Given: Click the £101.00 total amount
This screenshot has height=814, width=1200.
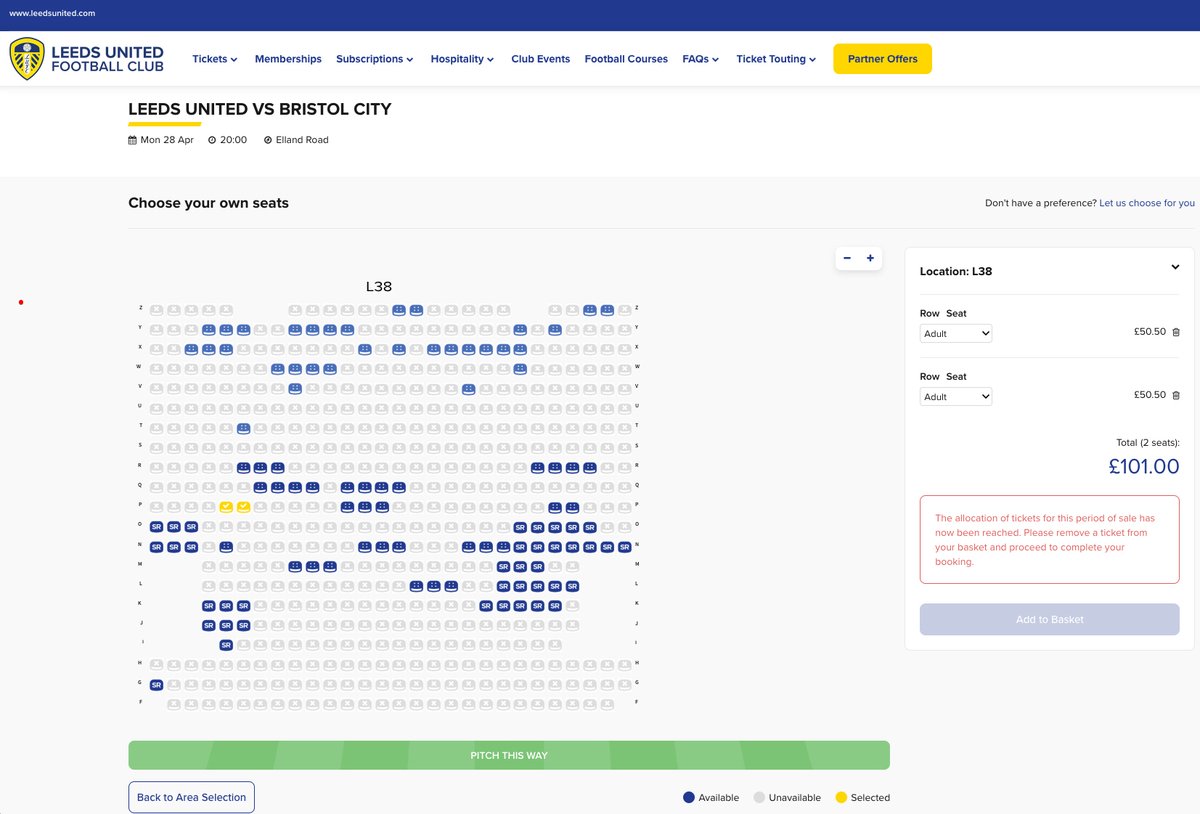Looking at the screenshot, I should 1144,466.
